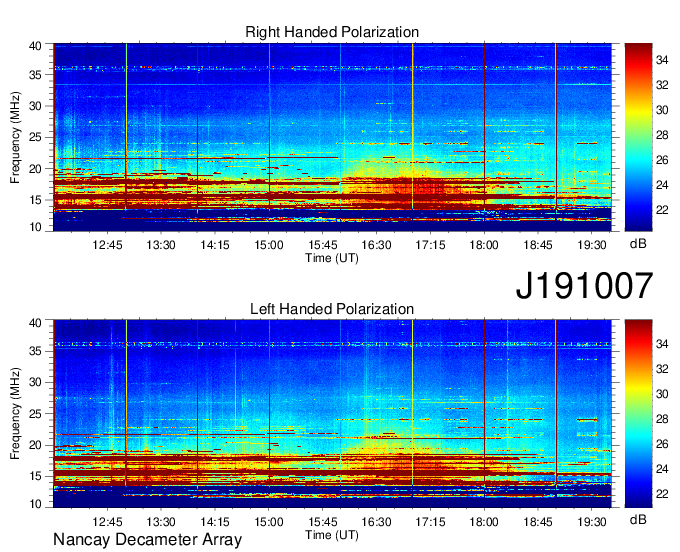Screen dimensions: 680x552
Task: Select the J191007 observation label
Action: click(584, 285)
